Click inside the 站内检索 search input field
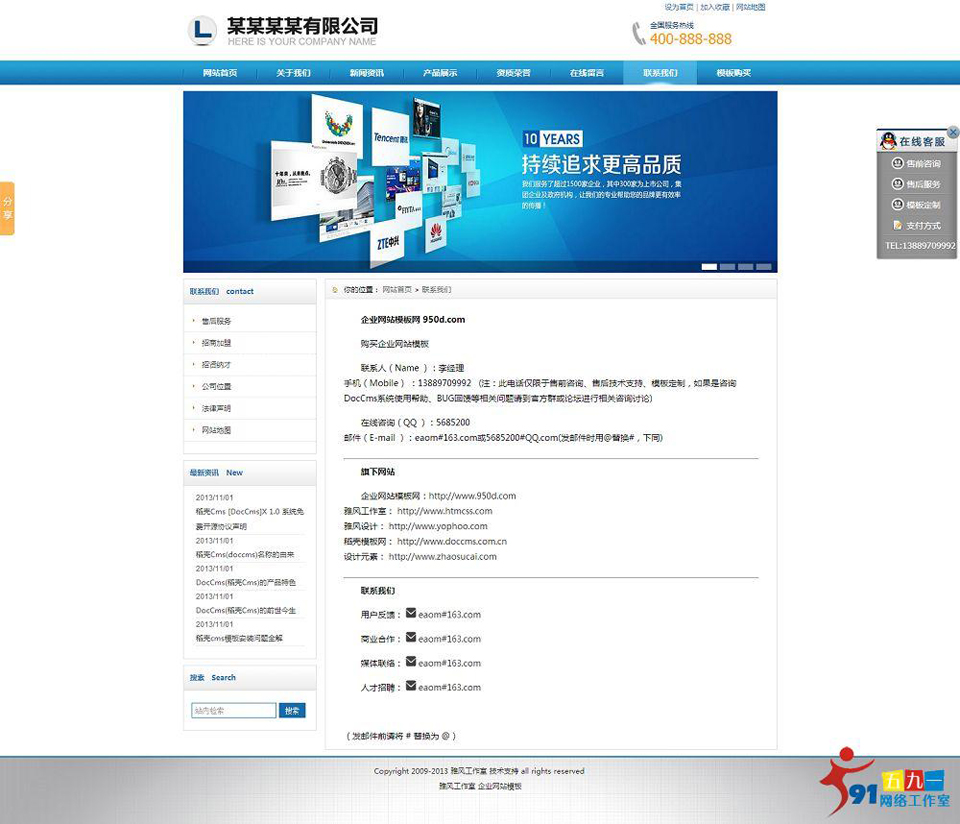The height and width of the screenshot is (824, 960). click(x=232, y=710)
